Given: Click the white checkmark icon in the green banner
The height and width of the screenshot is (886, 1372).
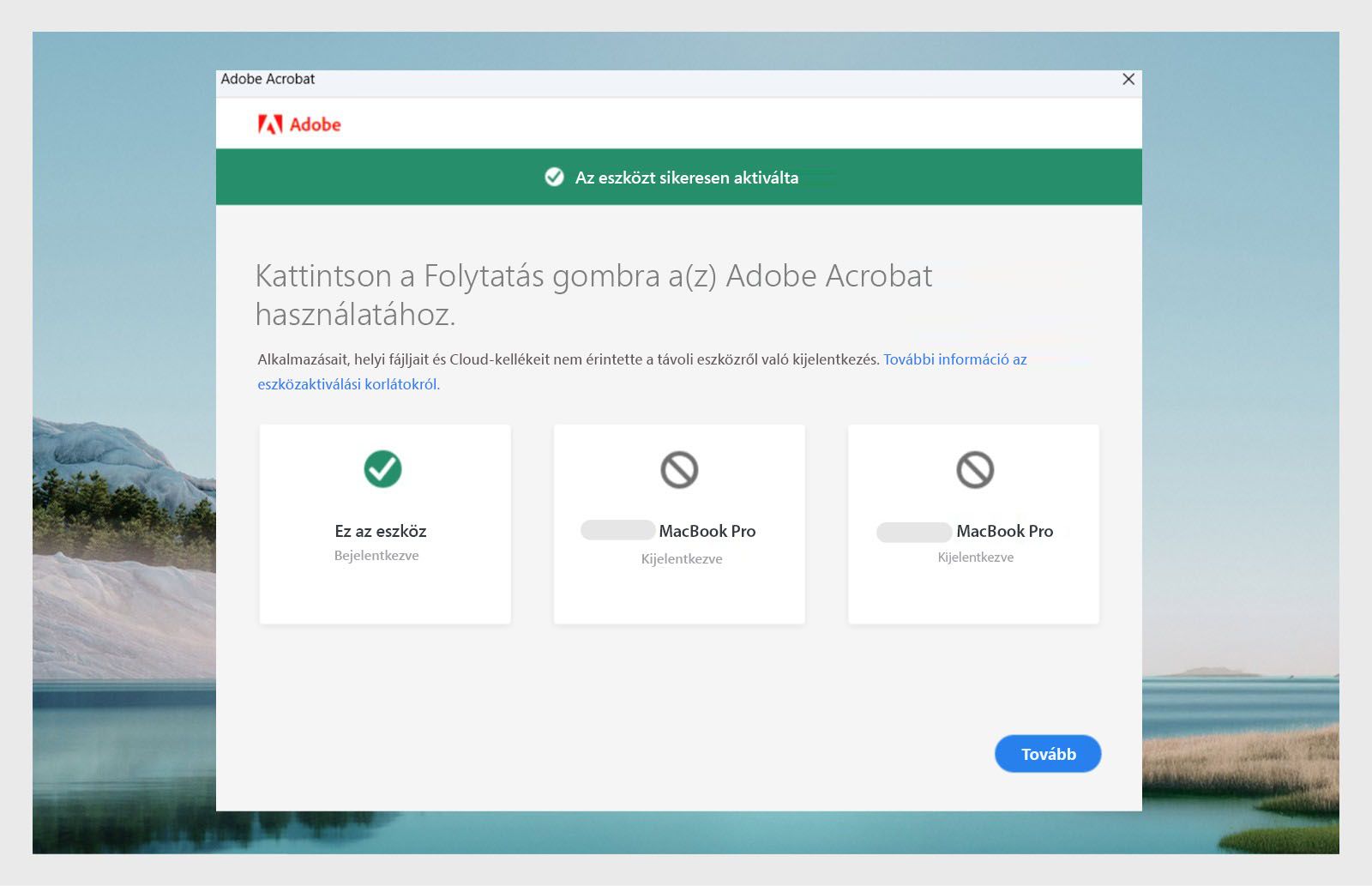Looking at the screenshot, I should click(x=555, y=177).
